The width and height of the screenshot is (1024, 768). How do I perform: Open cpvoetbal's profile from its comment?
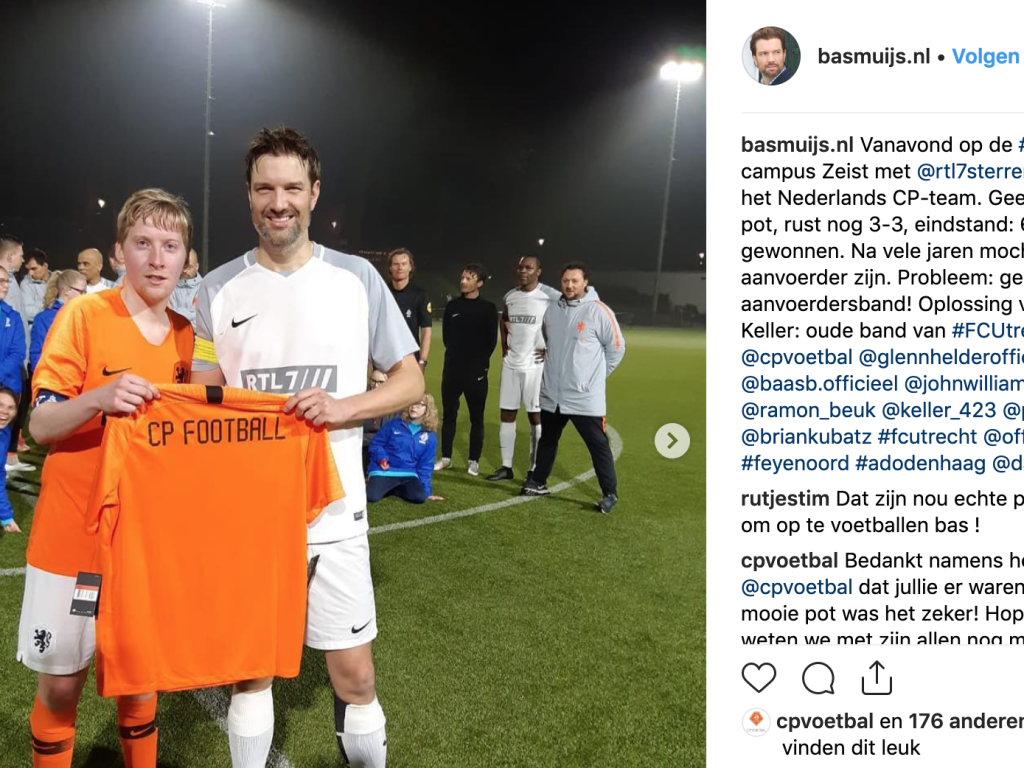tap(790, 560)
